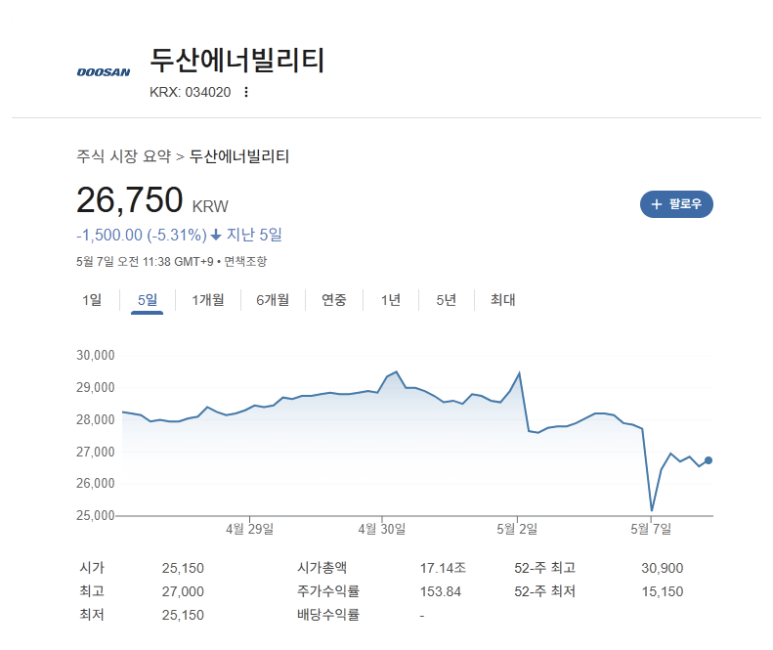Click the 두산에너빌리티 heading title
This screenshot has height=650, width=773.
(237, 60)
